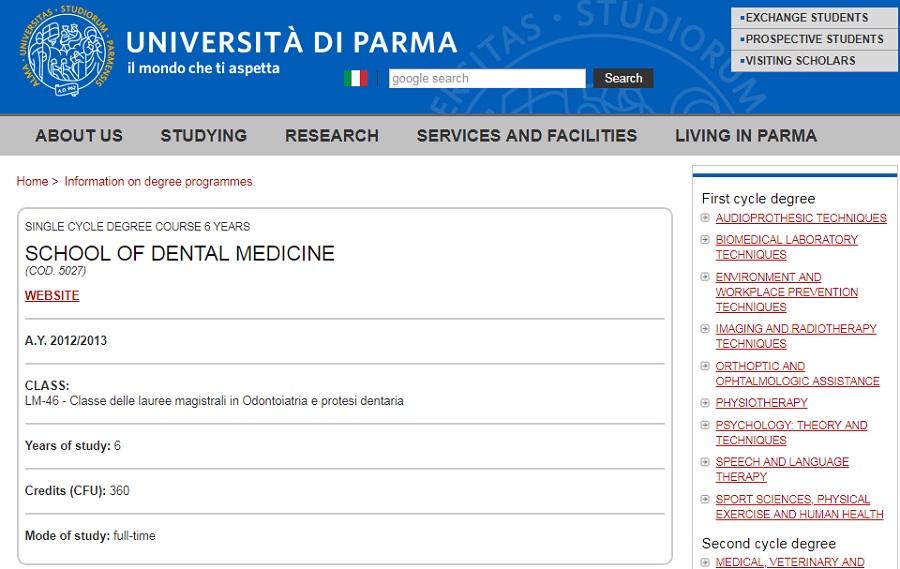Expand icon beside Biomedical Laboratory Techniques
The height and width of the screenshot is (569, 900).
coord(705,239)
